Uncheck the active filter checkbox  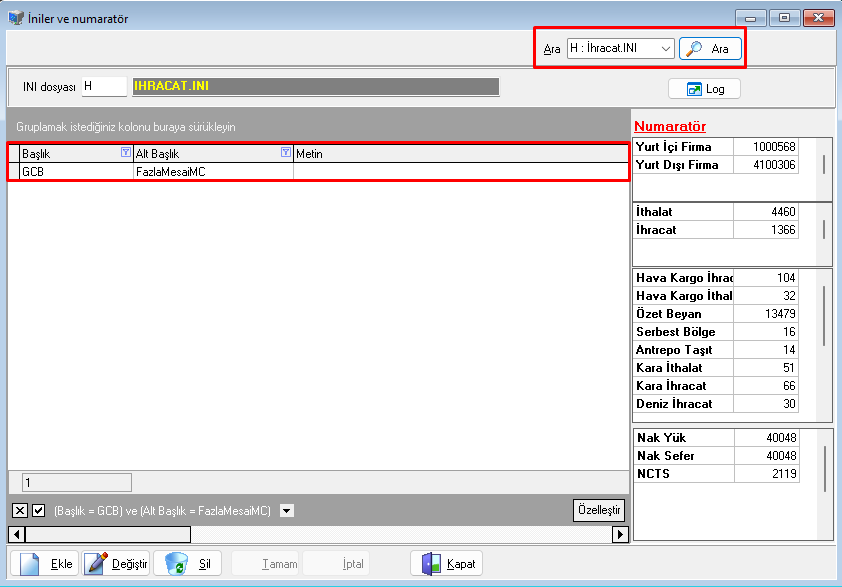39,510
